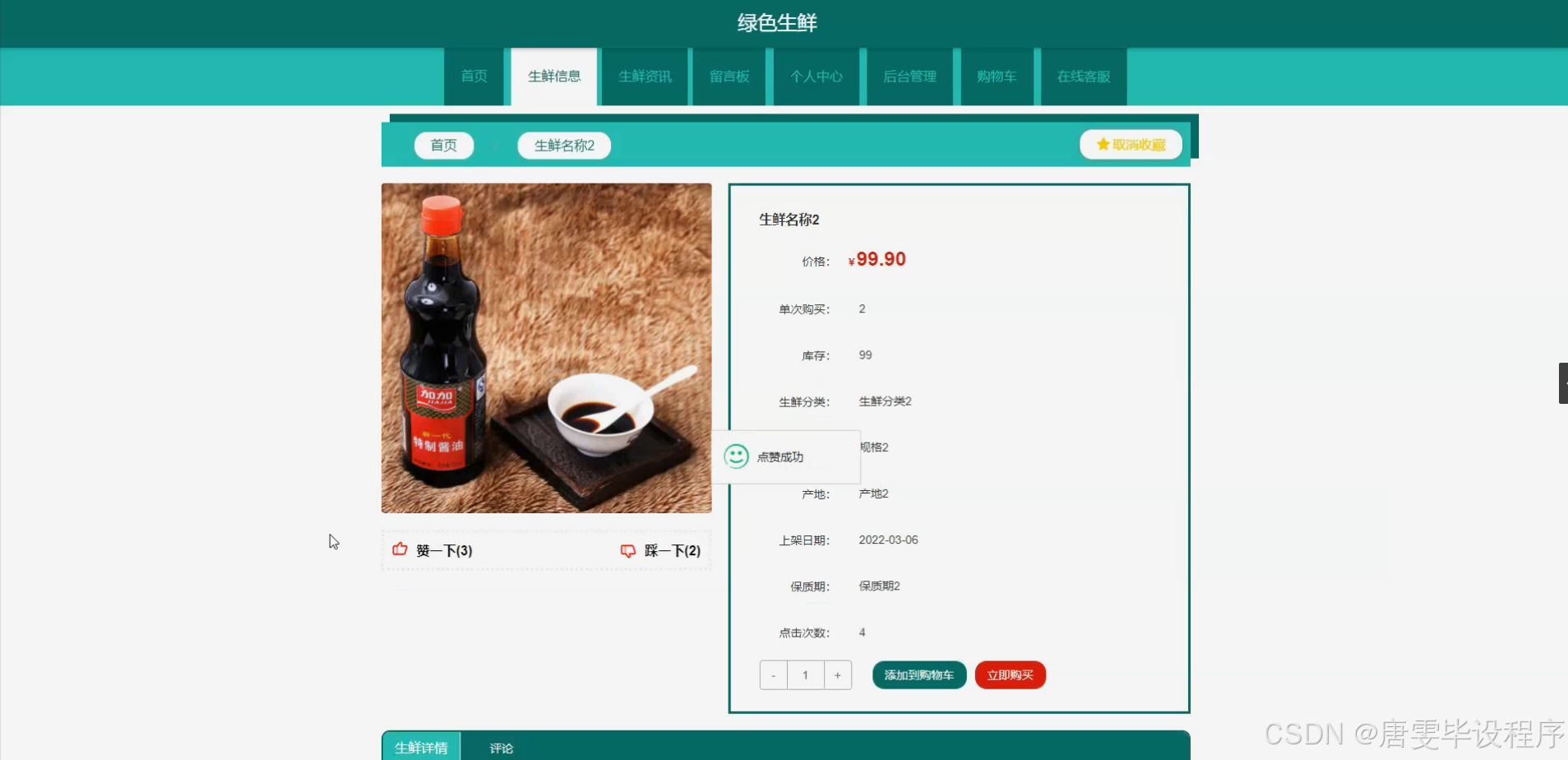1568x760 pixels.
Task: Click the 点赞成功 notification text
Action: pos(780,457)
